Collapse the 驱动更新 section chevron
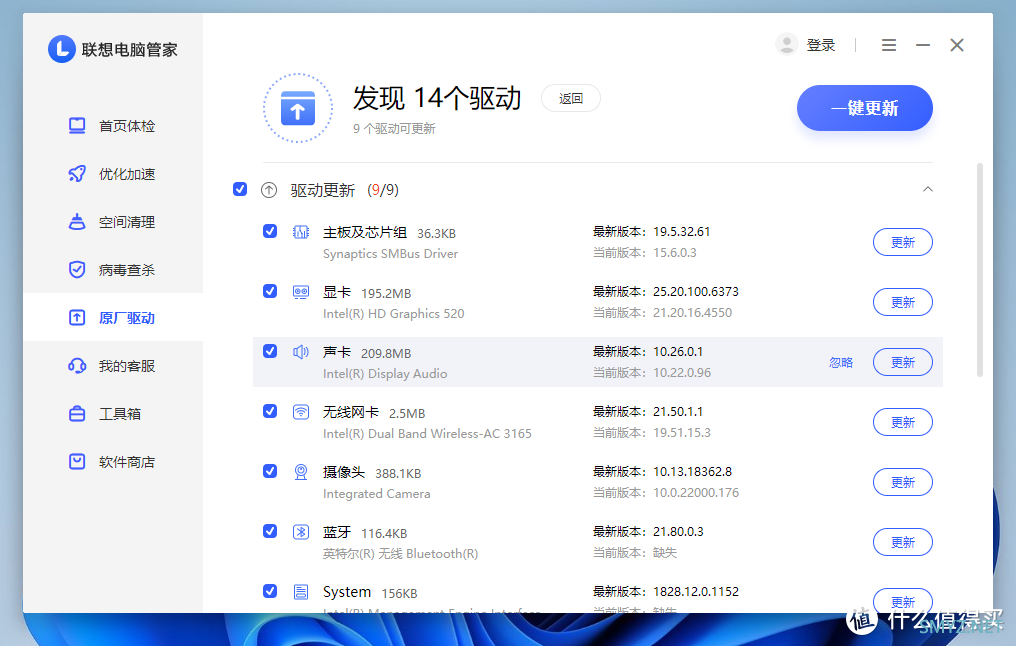 (927, 189)
